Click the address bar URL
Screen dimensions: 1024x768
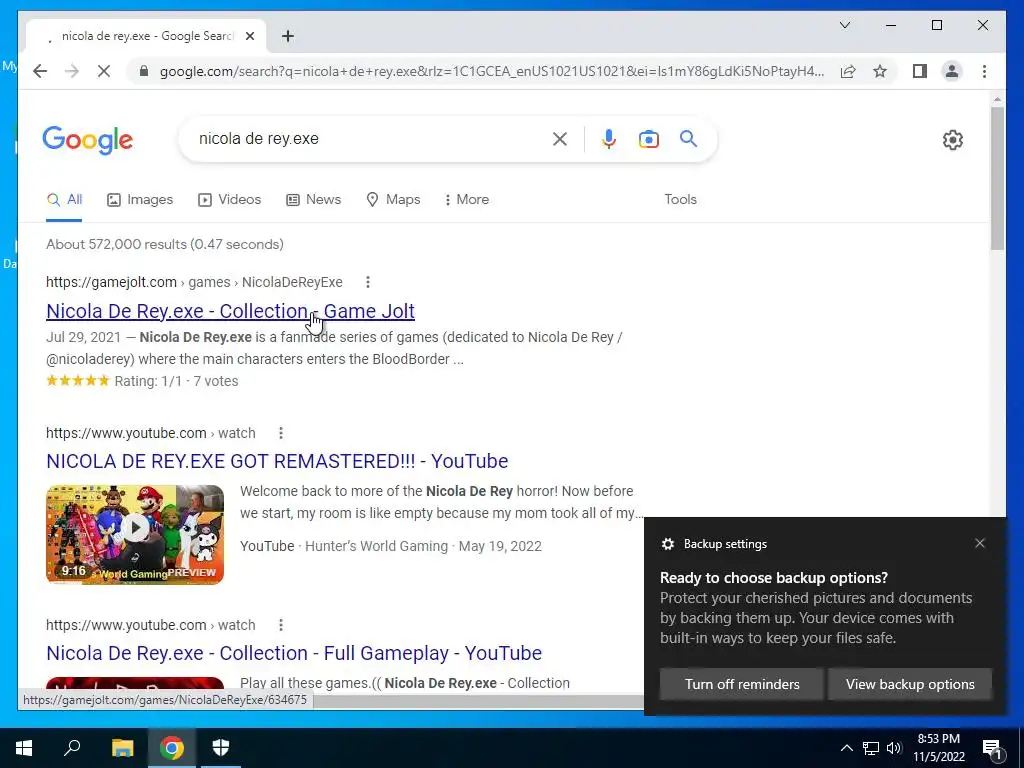[x=492, y=71]
